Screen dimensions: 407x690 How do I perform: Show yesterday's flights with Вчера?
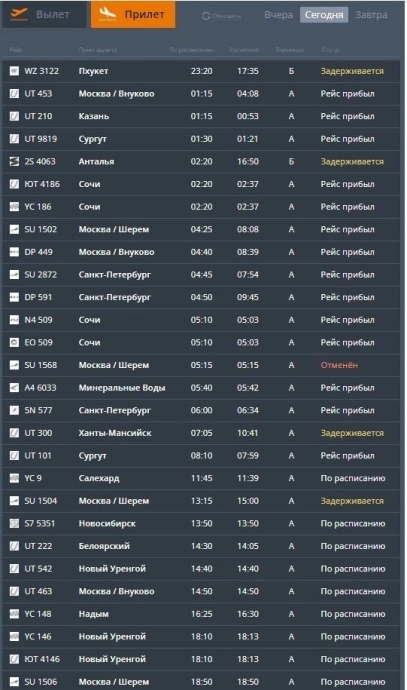point(278,15)
